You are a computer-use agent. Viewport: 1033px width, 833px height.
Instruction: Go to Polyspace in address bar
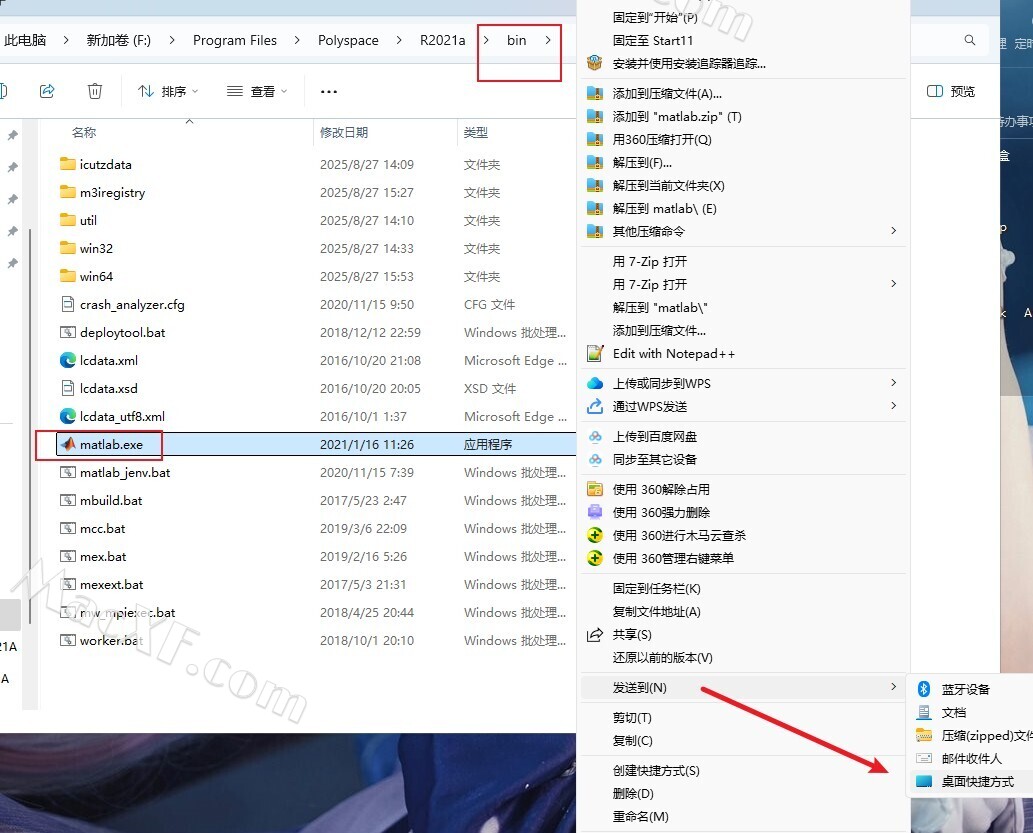pyautogui.click(x=348, y=40)
